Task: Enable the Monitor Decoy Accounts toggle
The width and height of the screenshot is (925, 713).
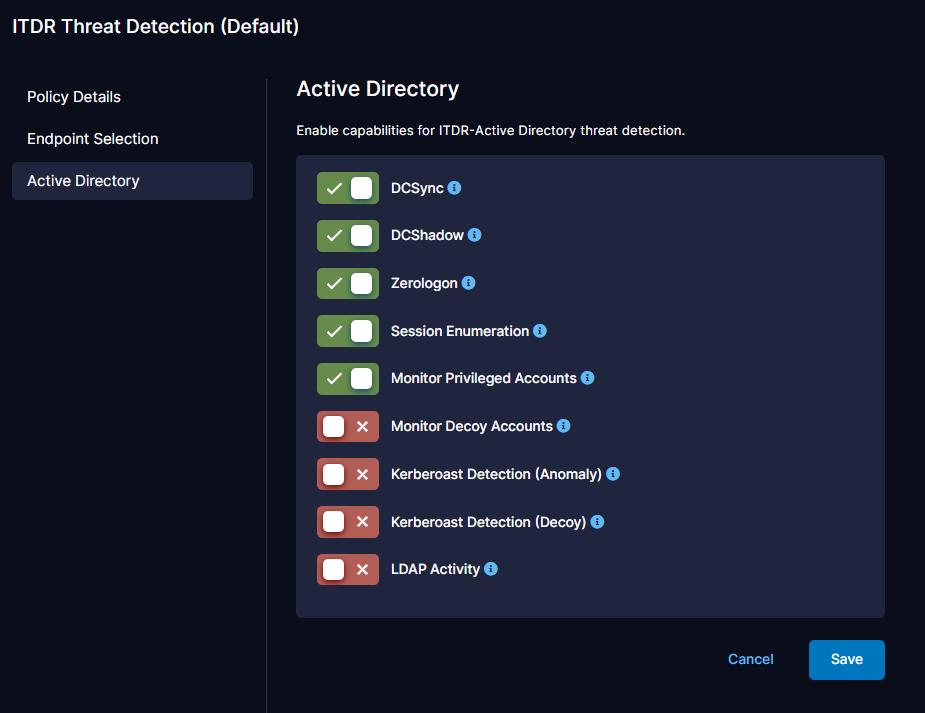Action: 348,426
